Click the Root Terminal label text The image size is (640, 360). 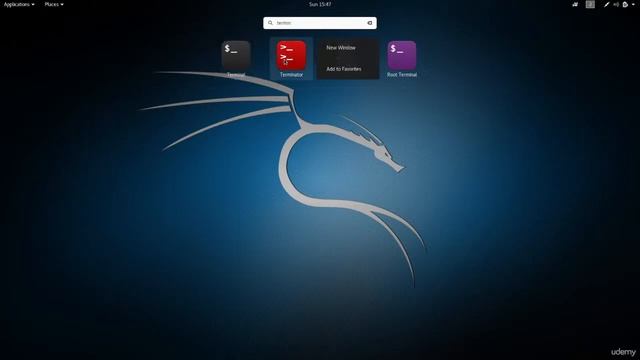point(402,75)
